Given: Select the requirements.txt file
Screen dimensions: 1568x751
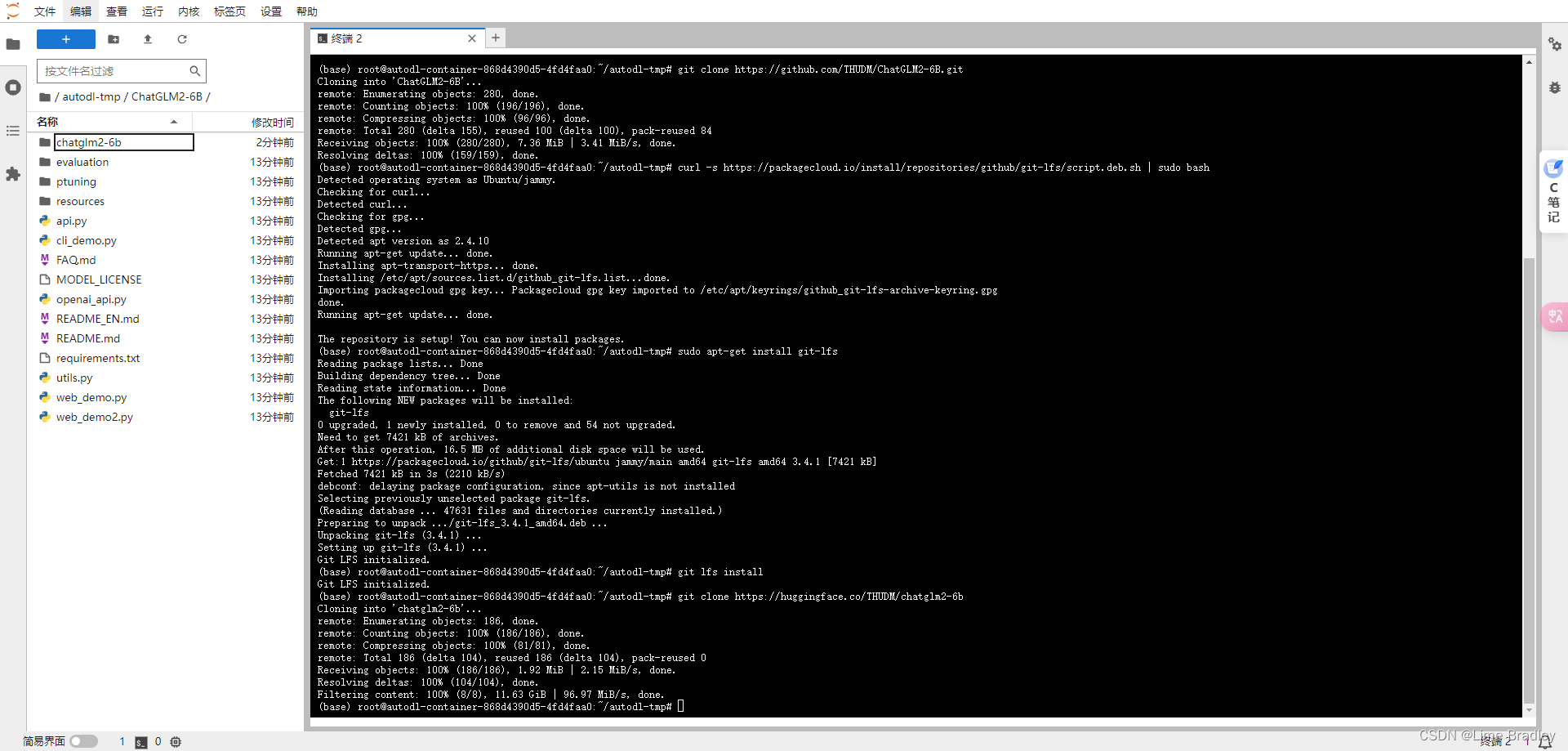Looking at the screenshot, I should coord(166,358).
